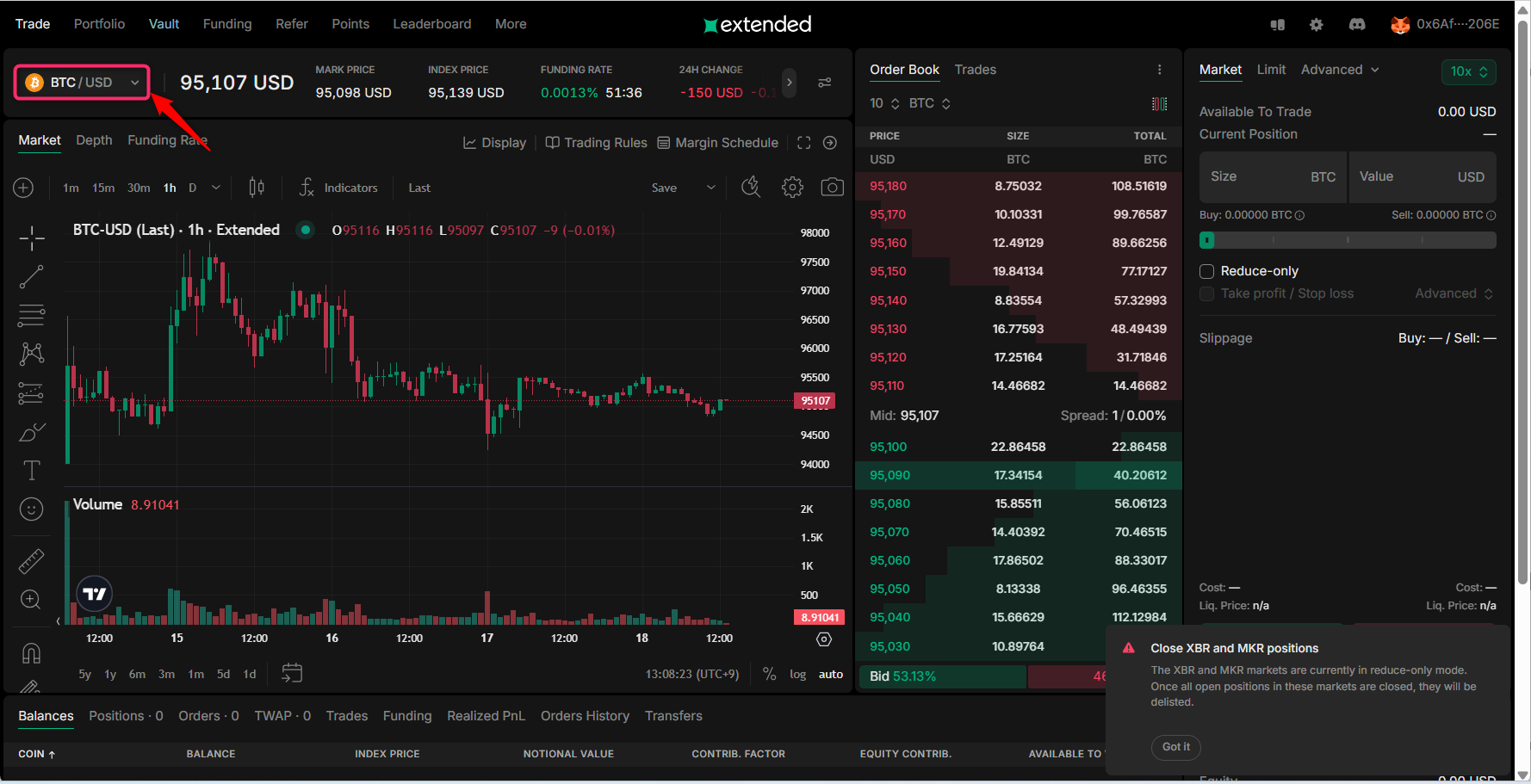The height and width of the screenshot is (784, 1531).
Task: Open the Leaderboard page
Action: click(x=432, y=23)
